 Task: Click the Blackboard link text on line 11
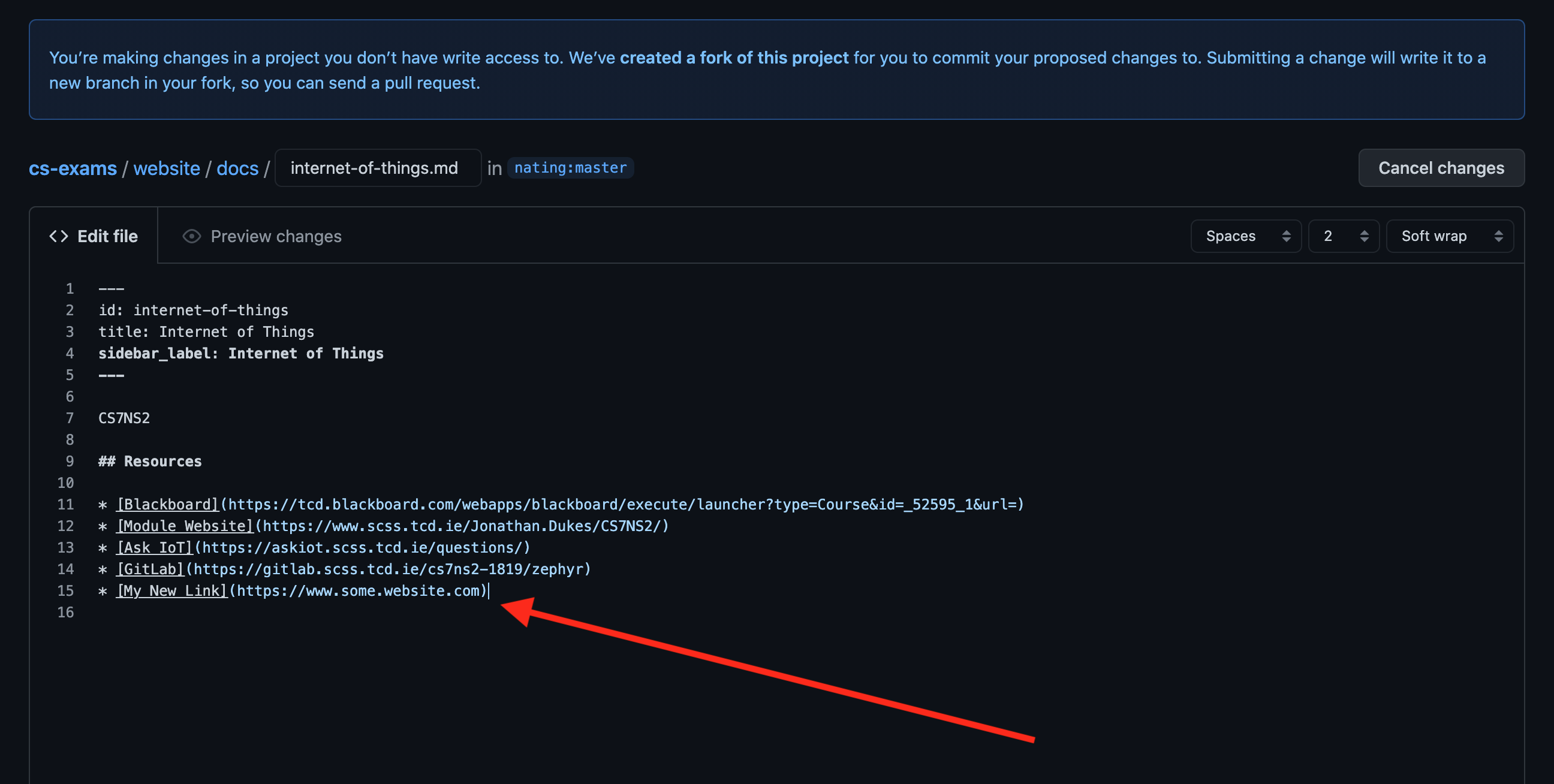coord(167,505)
